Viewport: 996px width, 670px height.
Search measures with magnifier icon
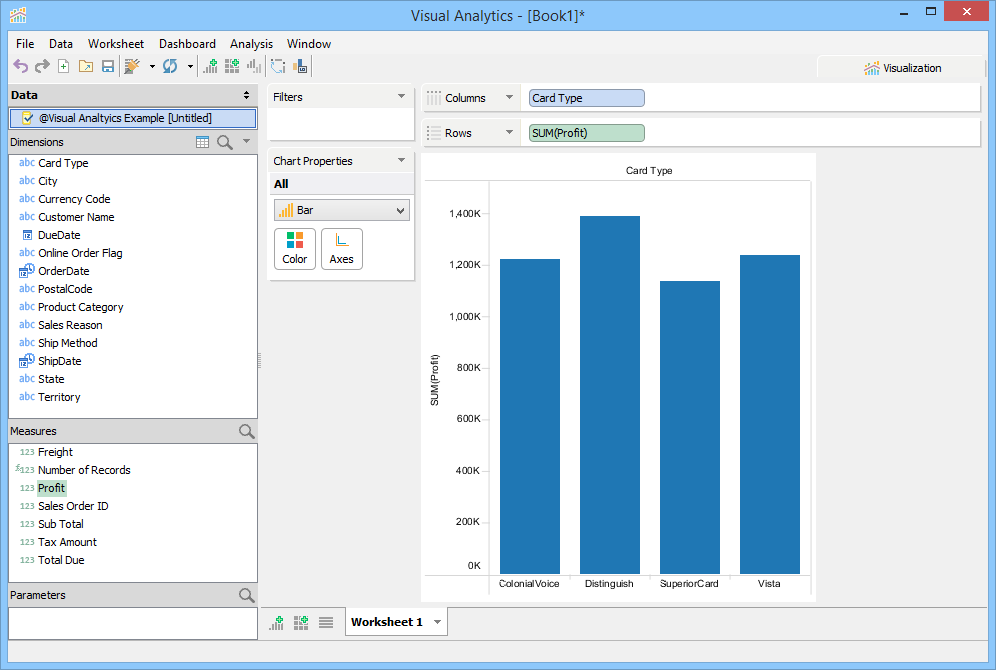coord(246,432)
